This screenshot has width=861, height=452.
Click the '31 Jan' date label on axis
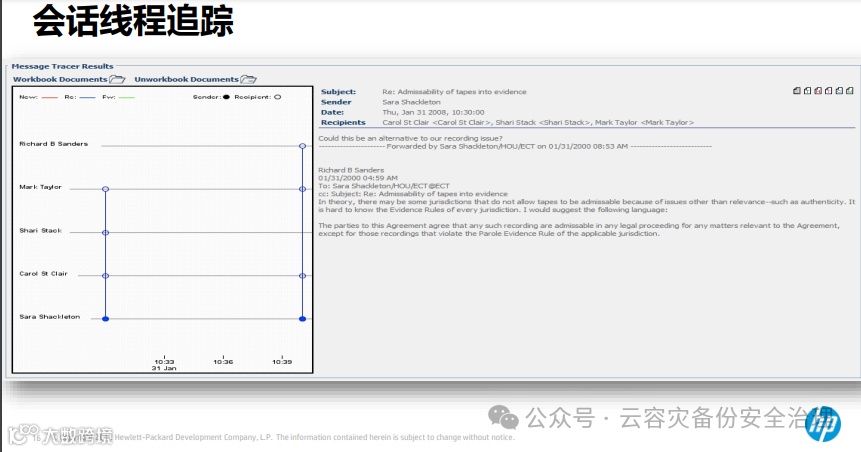pos(164,368)
